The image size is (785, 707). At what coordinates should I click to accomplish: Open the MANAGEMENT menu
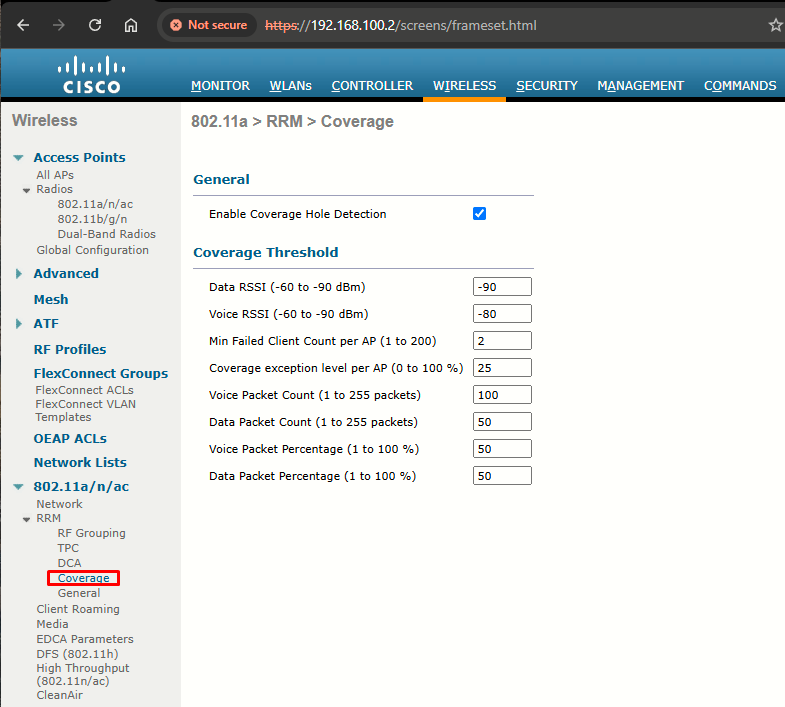point(640,86)
